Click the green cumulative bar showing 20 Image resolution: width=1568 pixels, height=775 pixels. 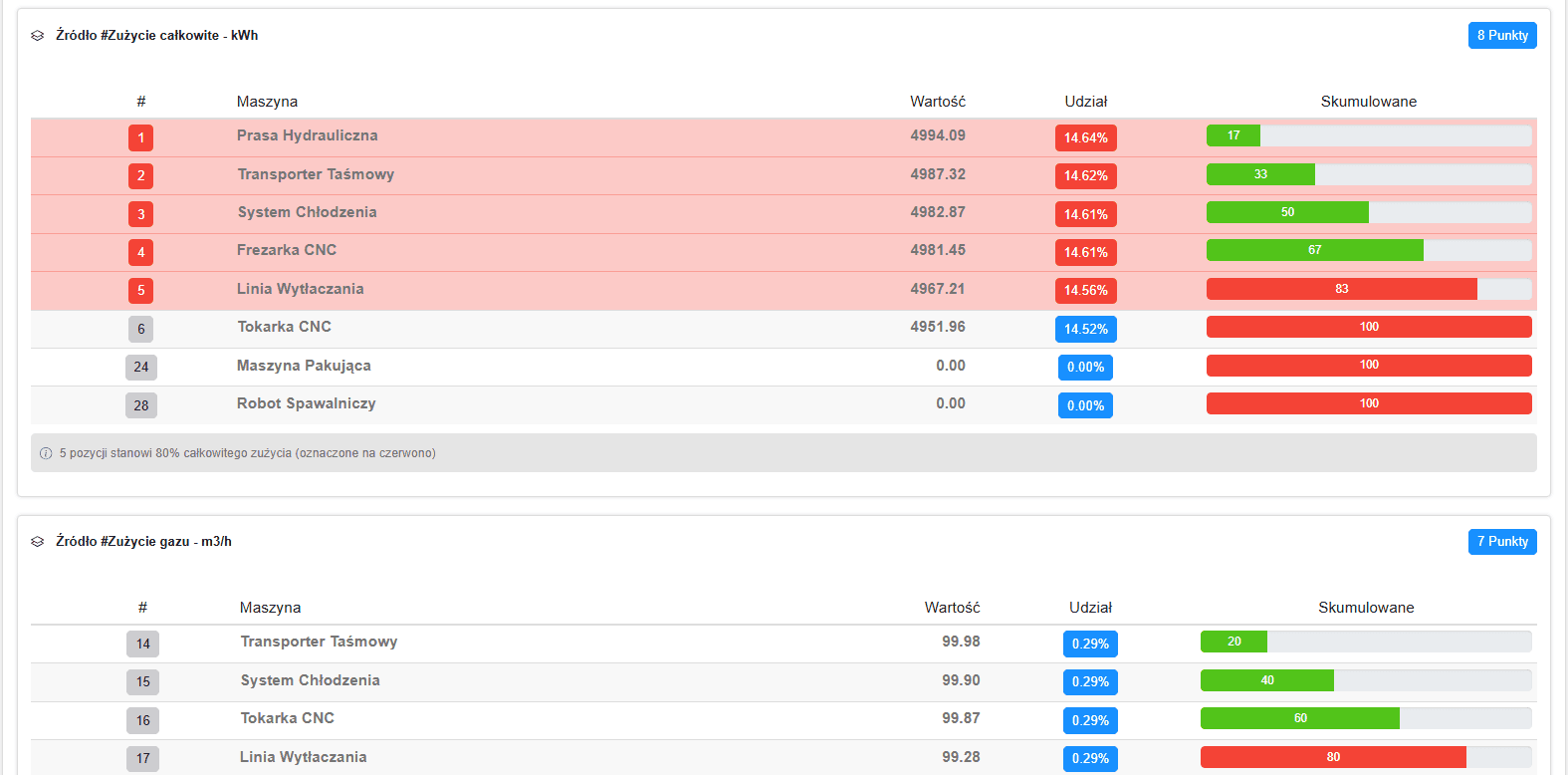pos(1233,642)
